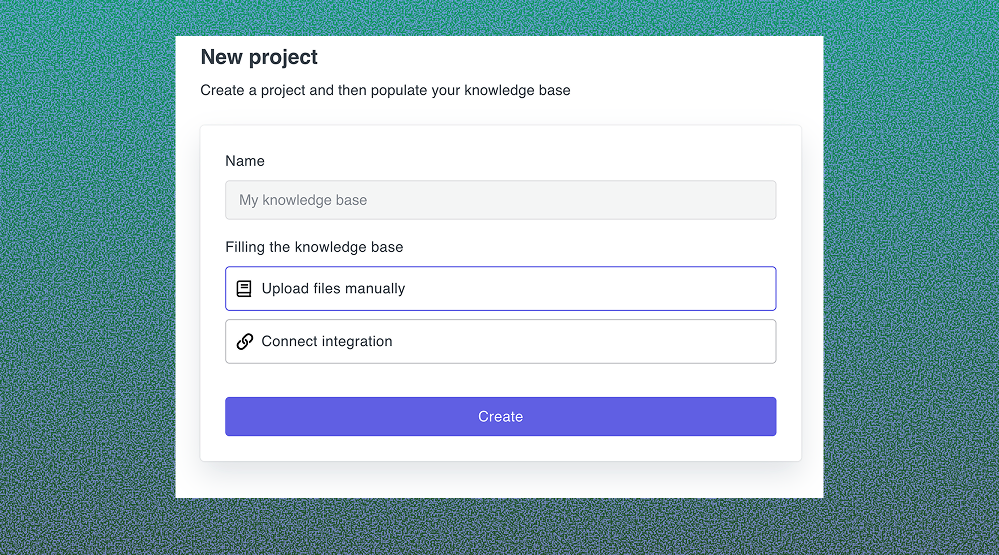This screenshot has width=999, height=555.
Task: Click the book icon beside Upload files manually
Action: coord(244,289)
